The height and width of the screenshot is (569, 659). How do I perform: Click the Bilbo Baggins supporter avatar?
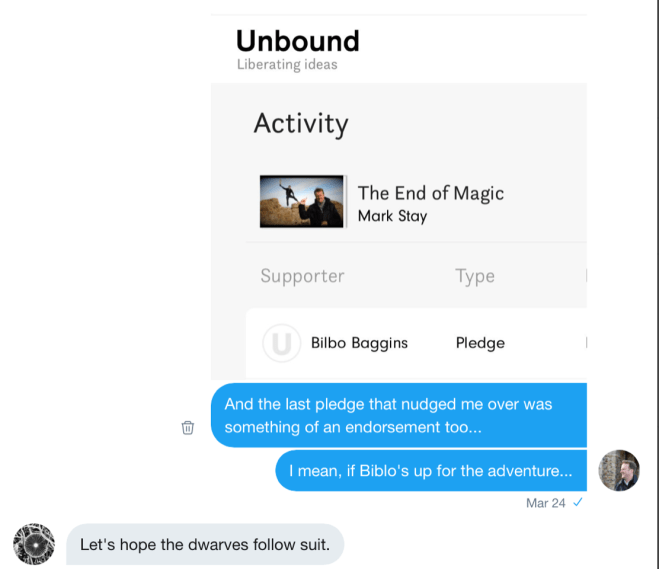click(x=282, y=343)
